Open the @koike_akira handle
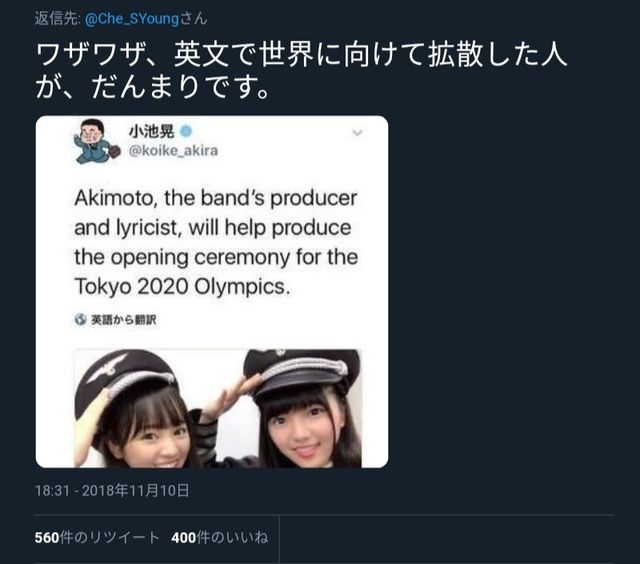This screenshot has width=640, height=564. [173, 151]
